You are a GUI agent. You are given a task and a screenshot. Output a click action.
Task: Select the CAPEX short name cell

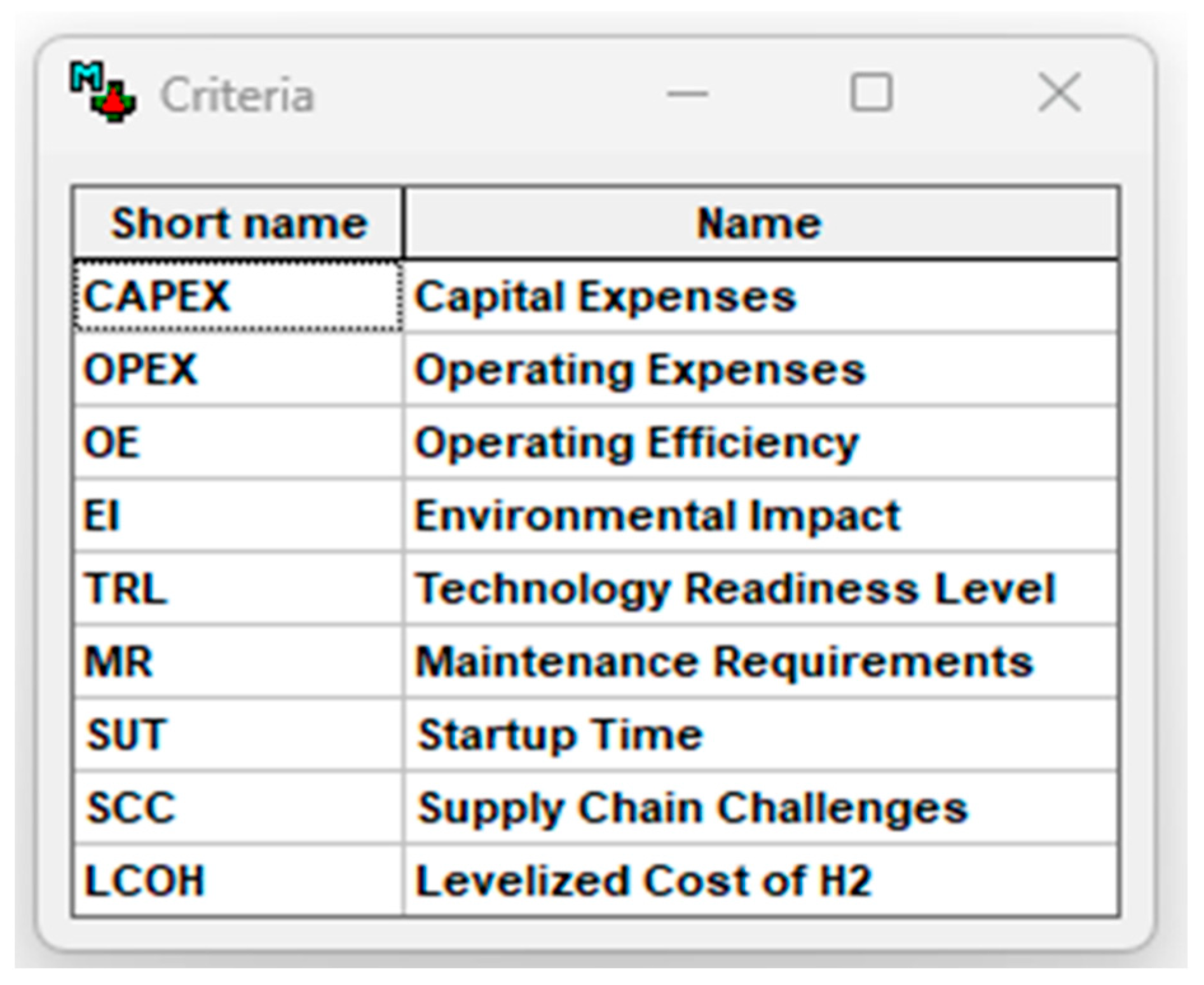238,297
